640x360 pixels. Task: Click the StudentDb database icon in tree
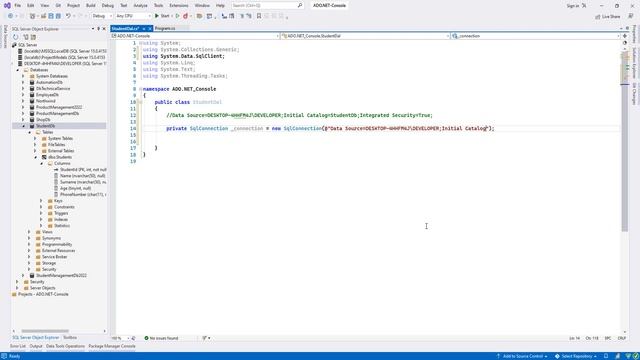32,126
